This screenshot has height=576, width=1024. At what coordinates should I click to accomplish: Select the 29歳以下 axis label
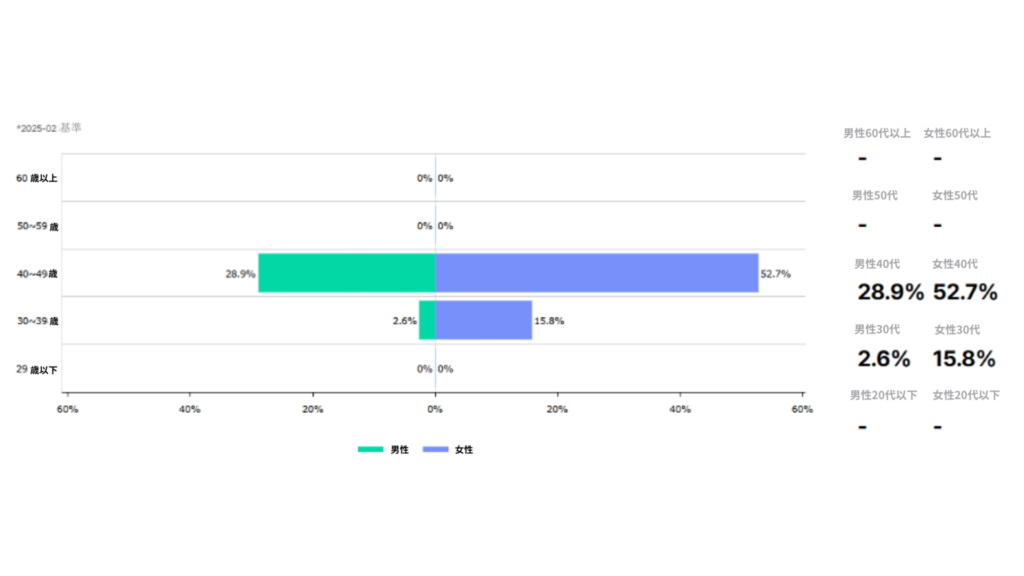pos(37,369)
